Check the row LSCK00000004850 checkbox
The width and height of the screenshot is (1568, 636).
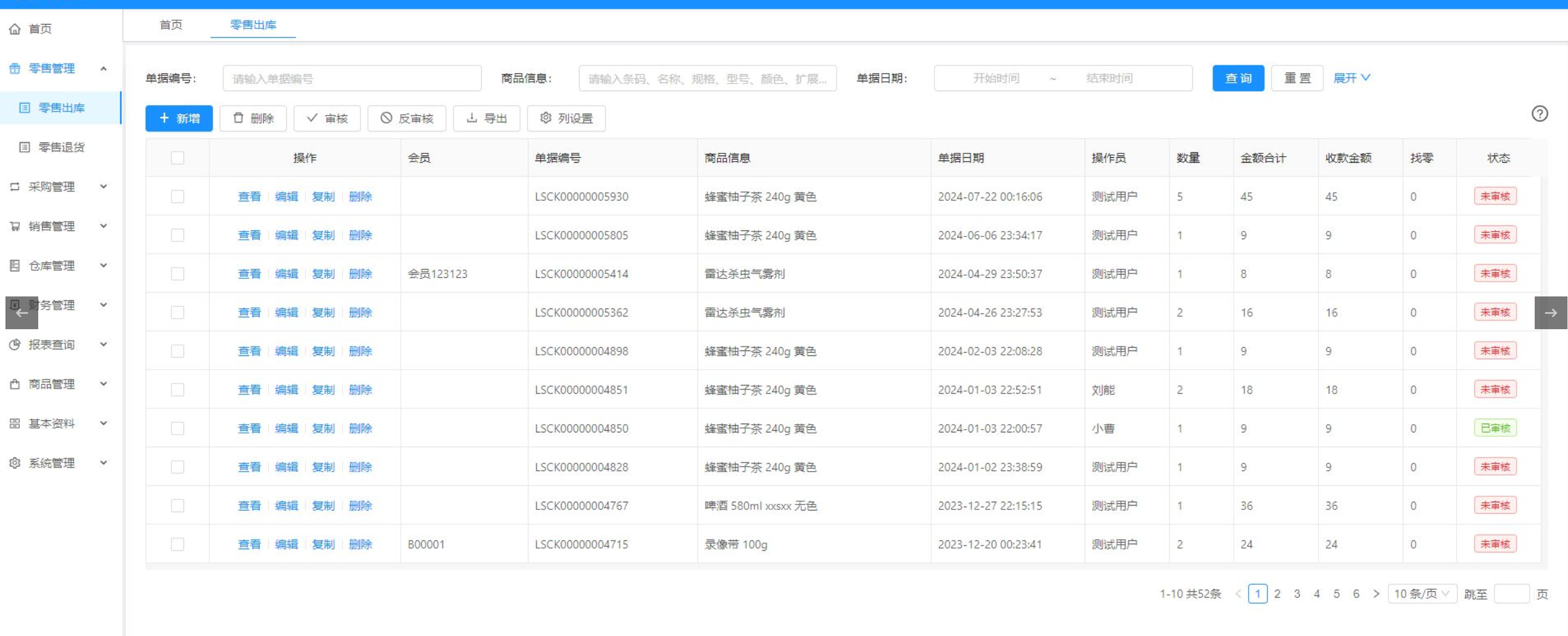click(x=177, y=429)
